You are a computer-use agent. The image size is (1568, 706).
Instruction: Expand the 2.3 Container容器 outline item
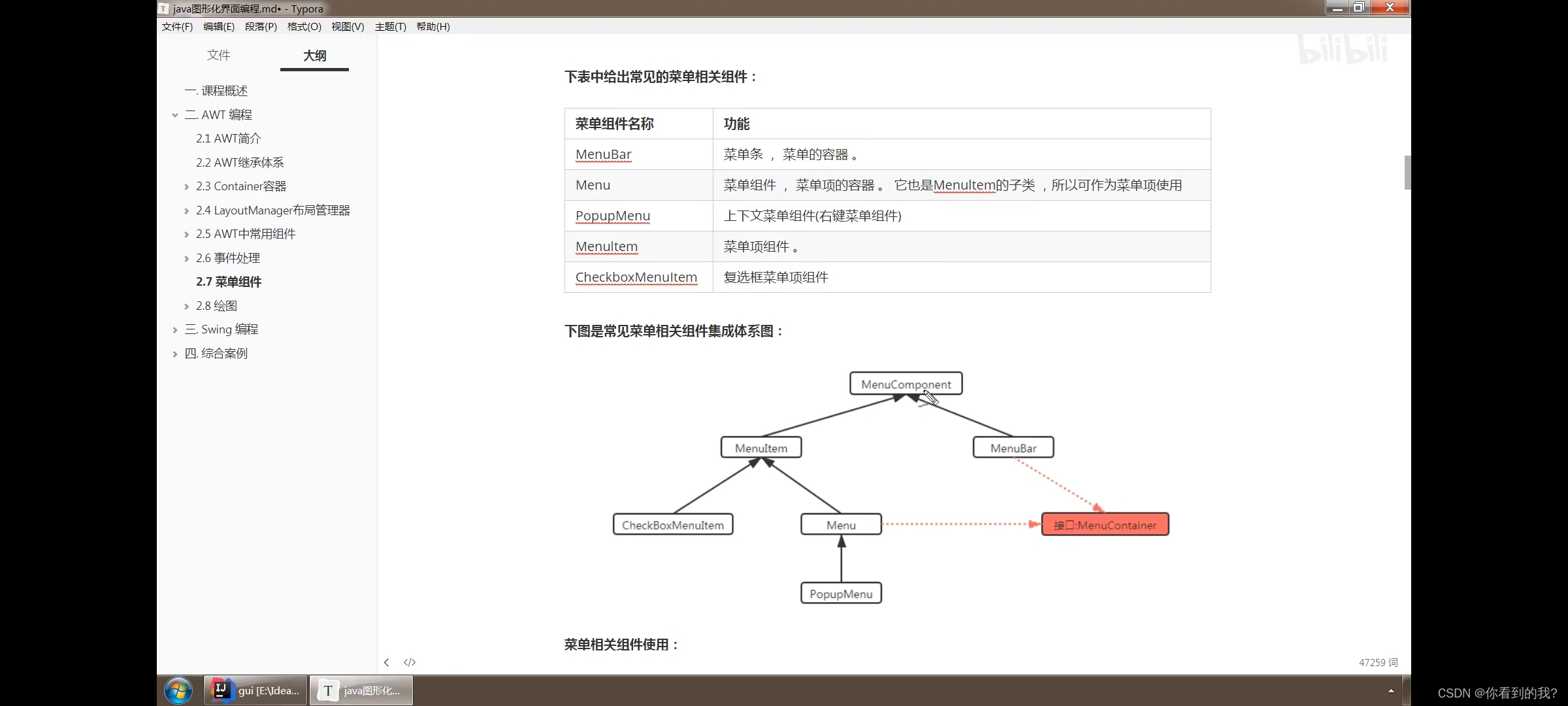pos(187,187)
